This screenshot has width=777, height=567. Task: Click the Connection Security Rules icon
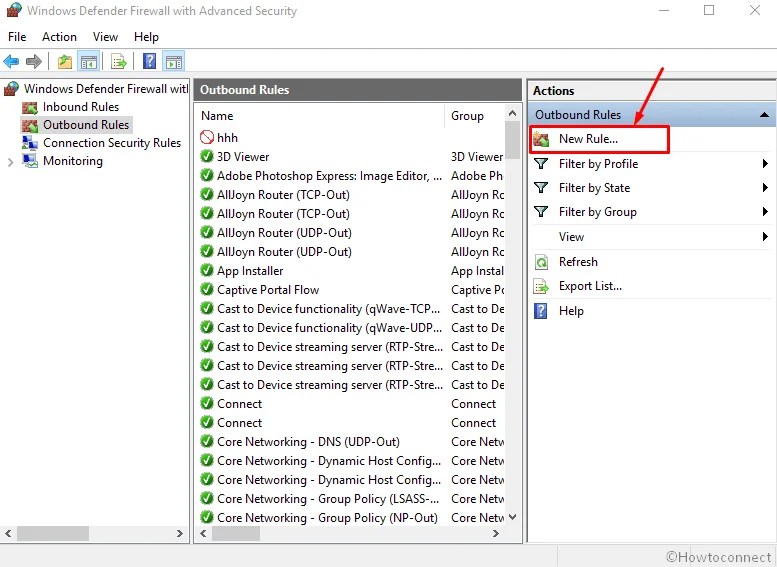pyautogui.click(x=30, y=143)
